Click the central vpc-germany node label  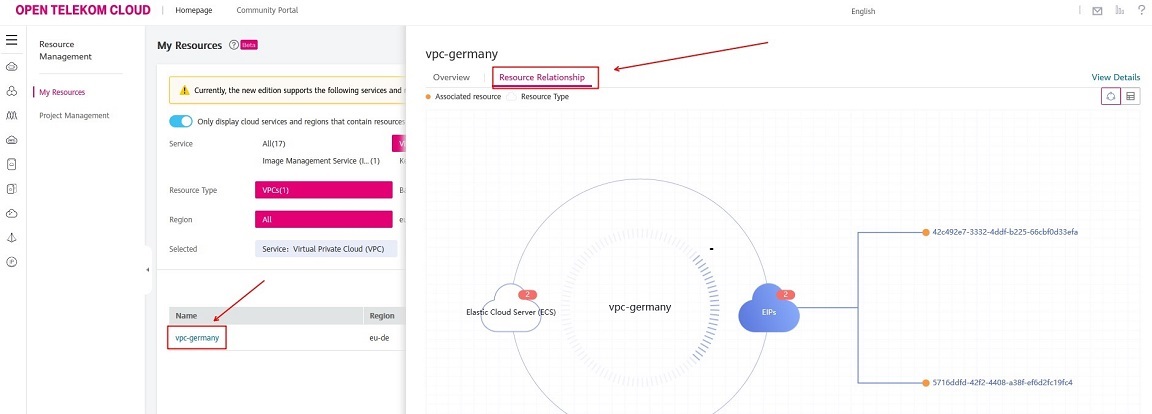pos(640,308)
